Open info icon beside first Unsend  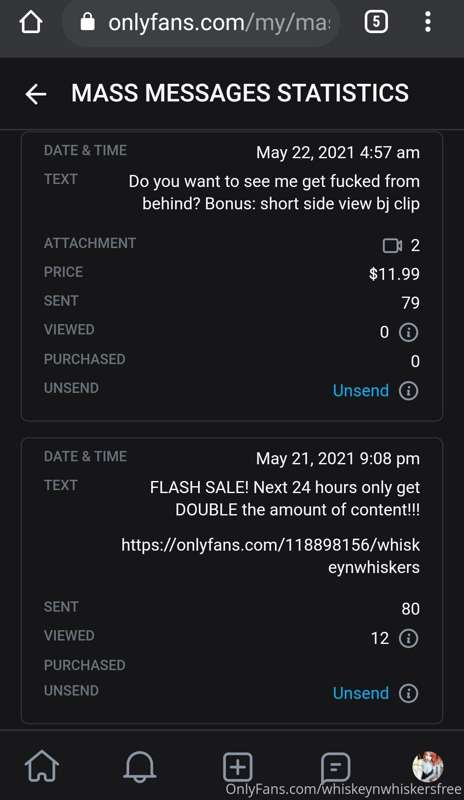coord(408,391)
